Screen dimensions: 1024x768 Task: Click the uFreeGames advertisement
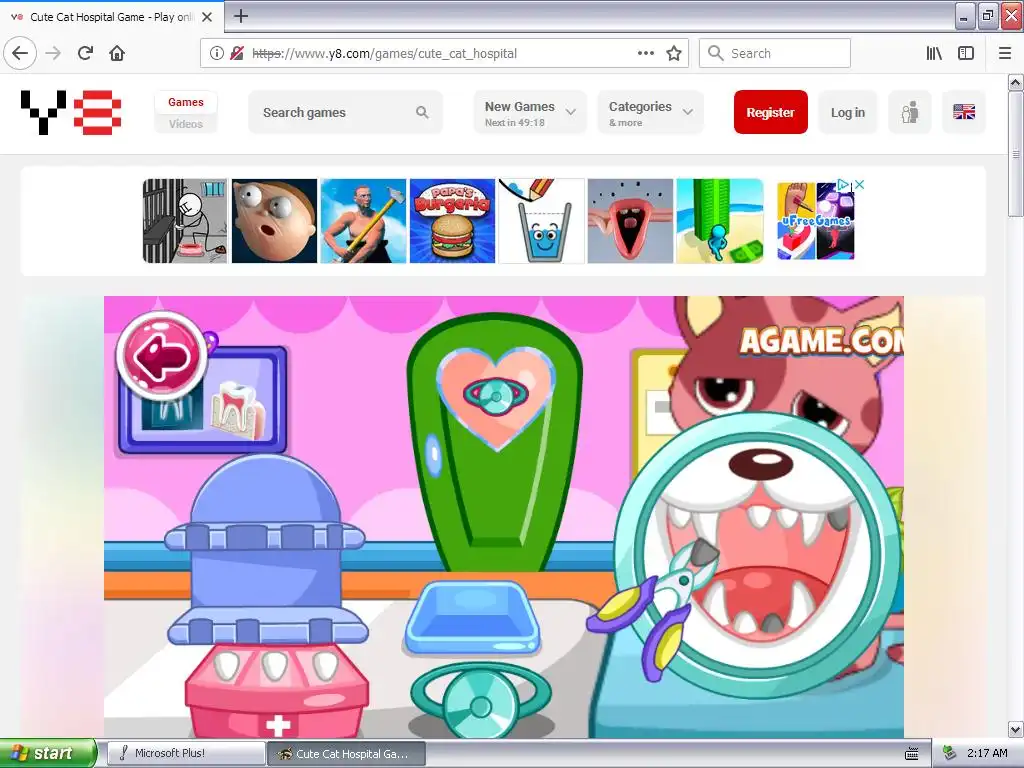tap(816, 221)
